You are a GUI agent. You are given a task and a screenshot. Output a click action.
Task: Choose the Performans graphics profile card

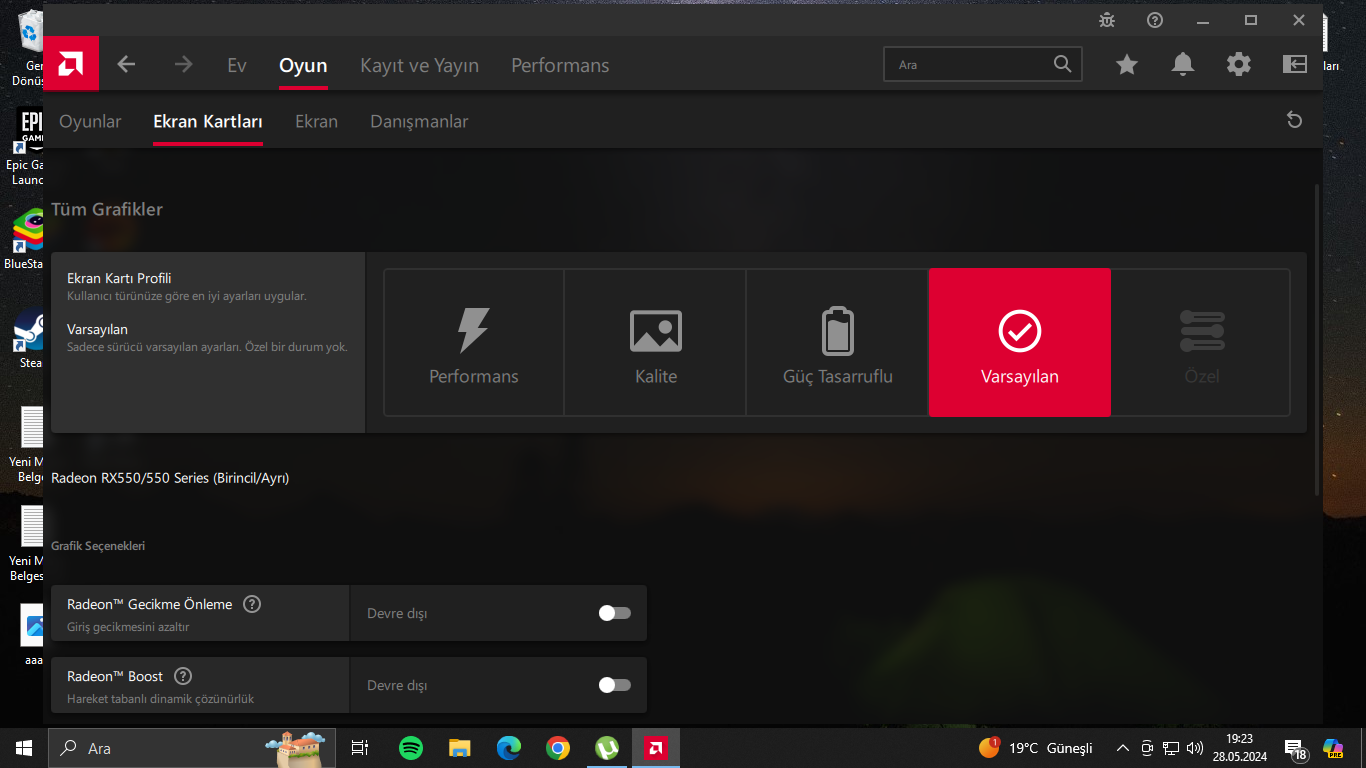coord(474,342)
